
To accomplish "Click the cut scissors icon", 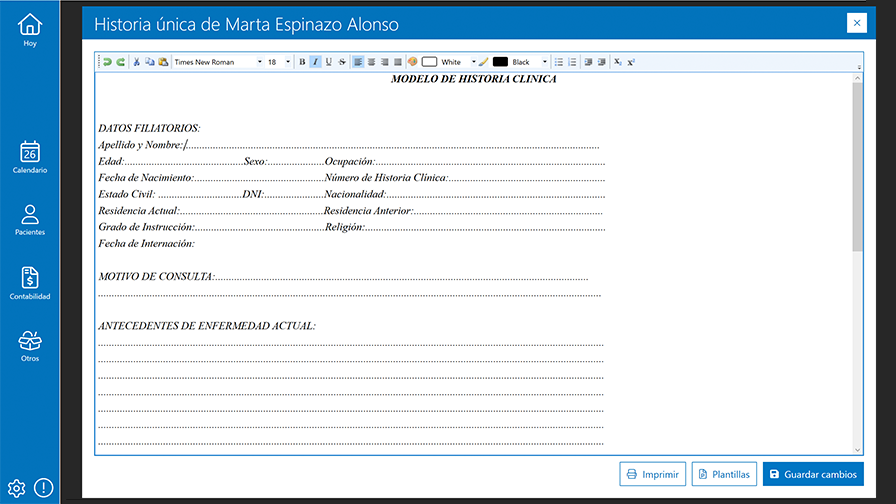I will 137,62.
